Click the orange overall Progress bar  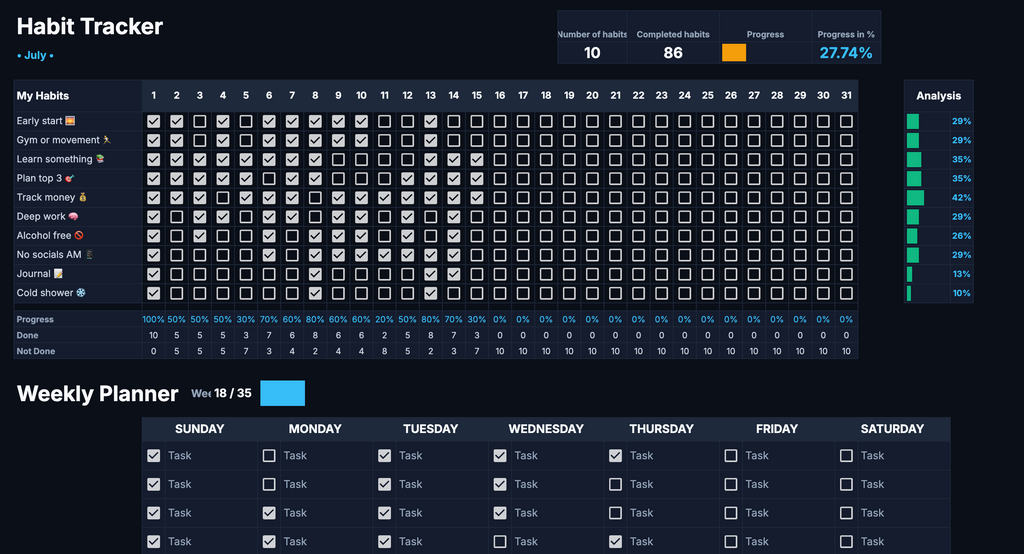tap(734, 53)
